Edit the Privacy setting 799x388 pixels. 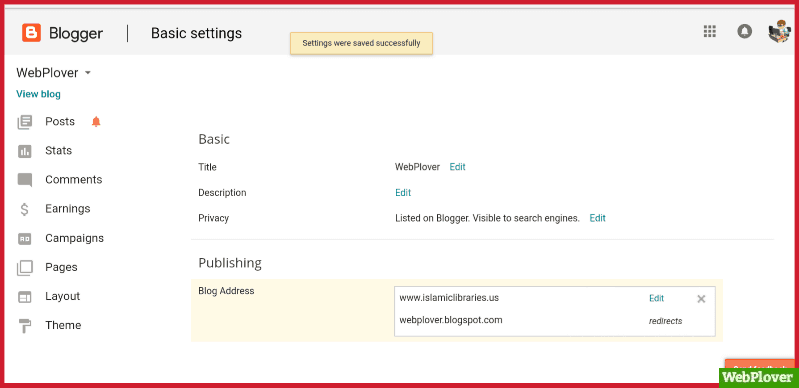click(597, 218)
